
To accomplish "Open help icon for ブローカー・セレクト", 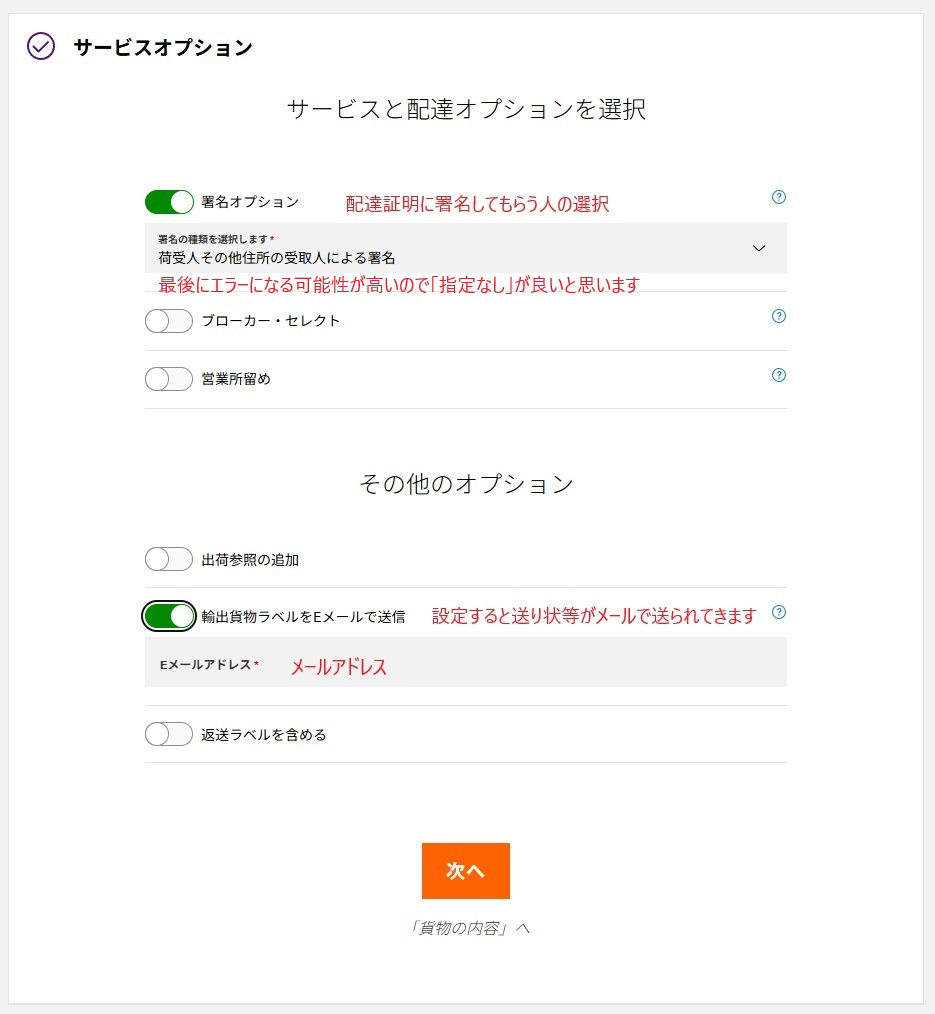I will [779, 316].
